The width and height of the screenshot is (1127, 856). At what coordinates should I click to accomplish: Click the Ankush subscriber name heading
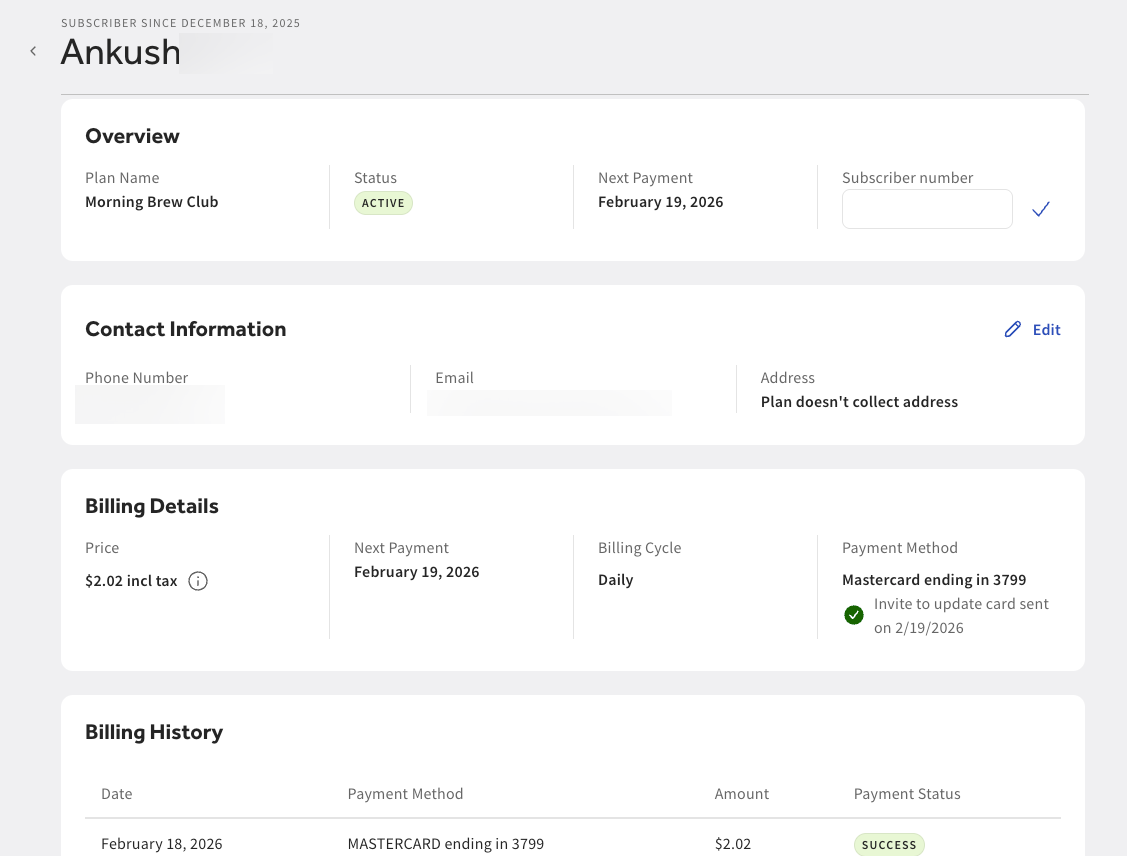pyautogui.click(x=121, y=52)
